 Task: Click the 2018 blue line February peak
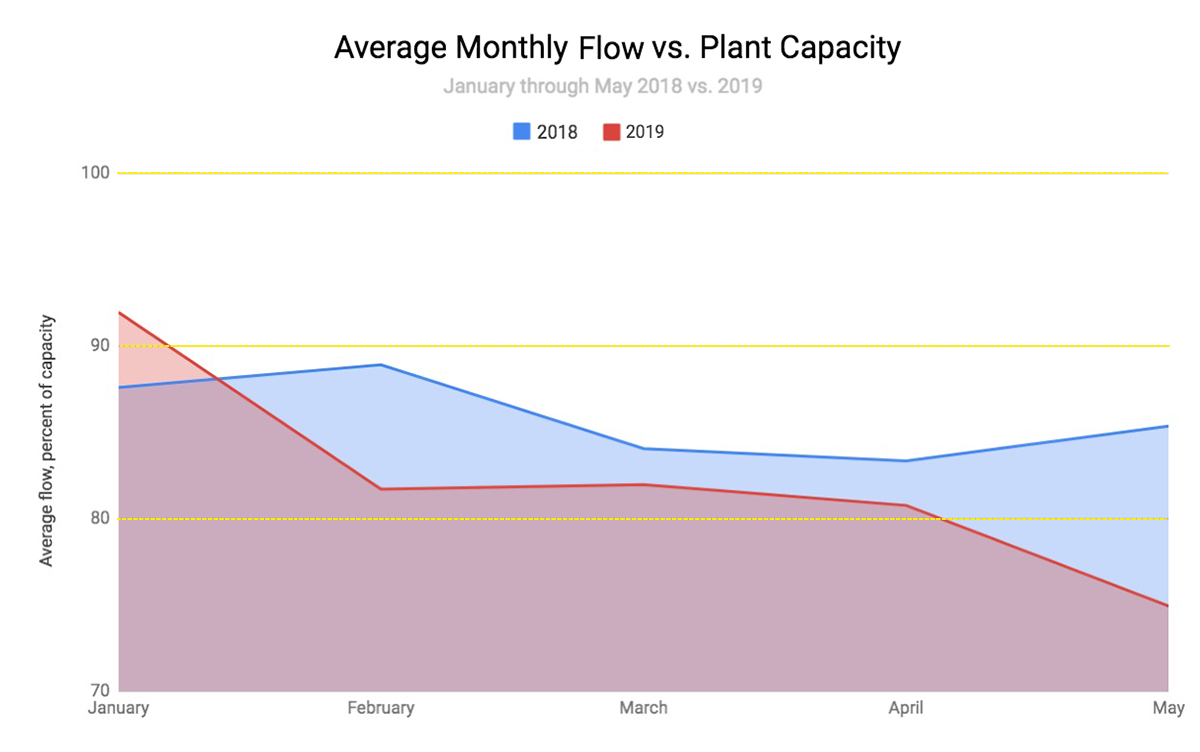point(381,365)
